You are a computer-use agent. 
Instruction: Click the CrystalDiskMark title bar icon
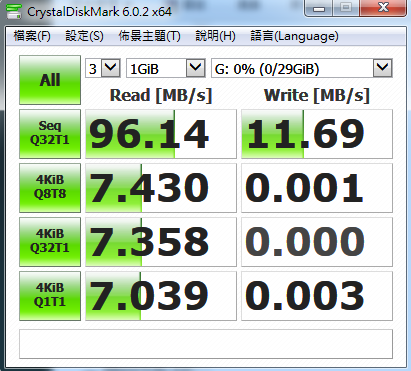tap(14, 11)
